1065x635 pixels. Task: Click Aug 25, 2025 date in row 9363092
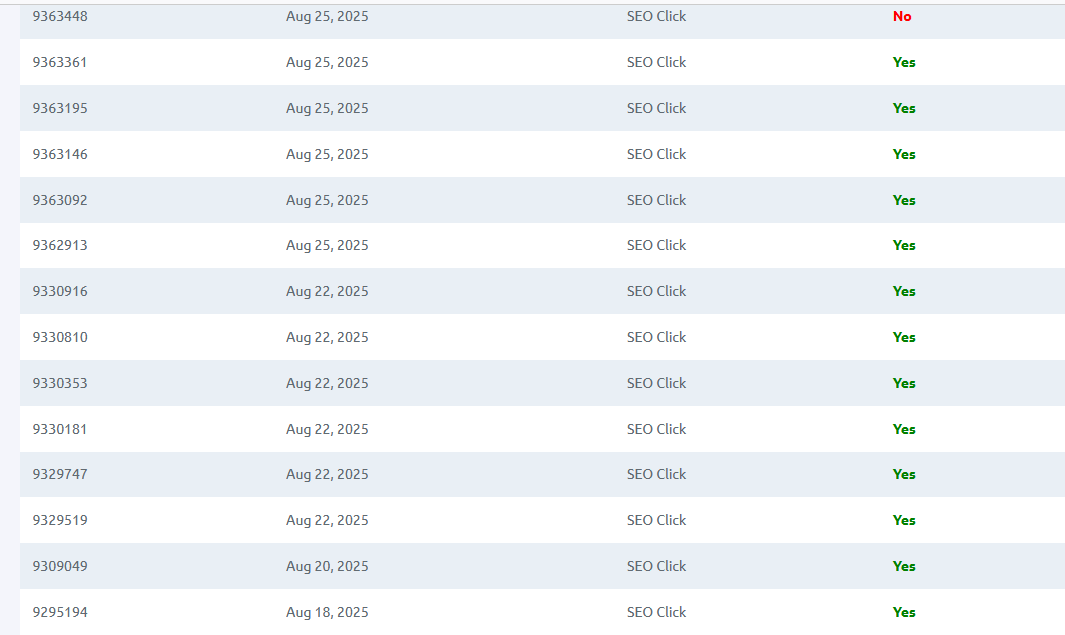(327, 200)
